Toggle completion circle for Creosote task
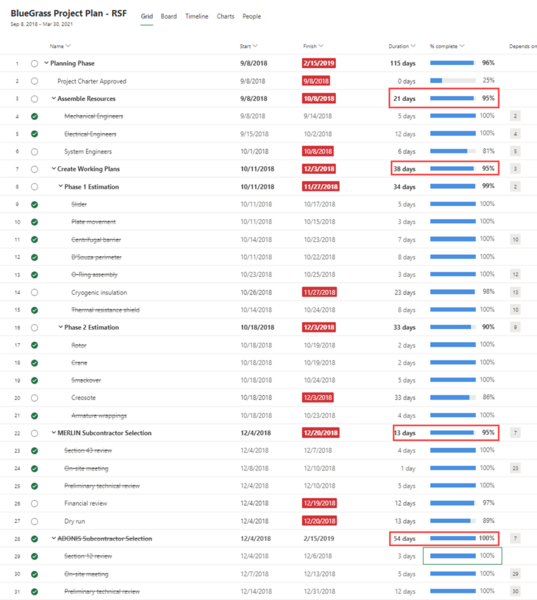Viewport: 537px width, 600px height. pos(34,398)
